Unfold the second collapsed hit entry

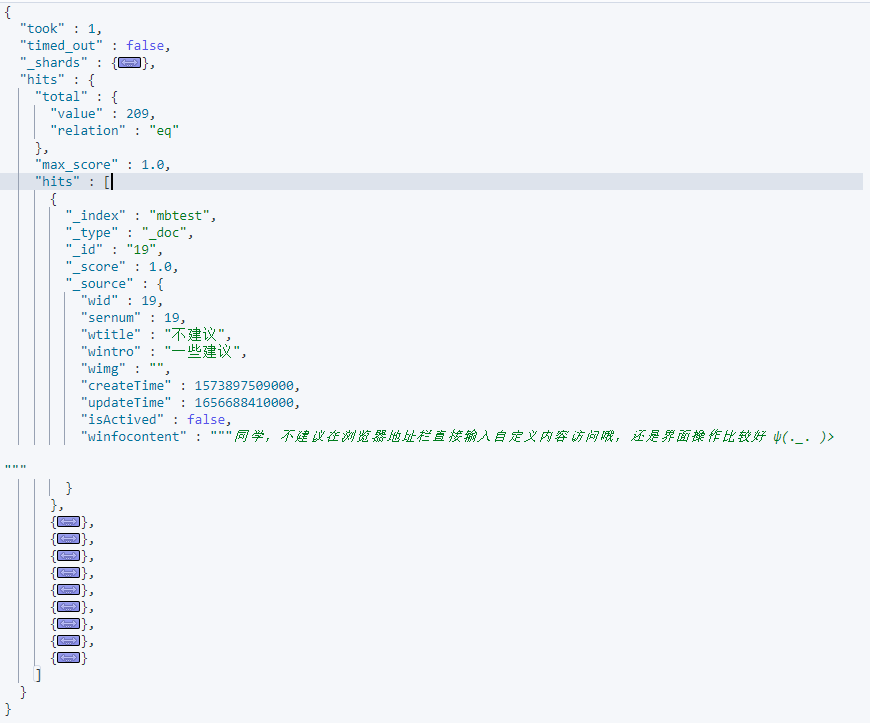[x=68, y=539]
